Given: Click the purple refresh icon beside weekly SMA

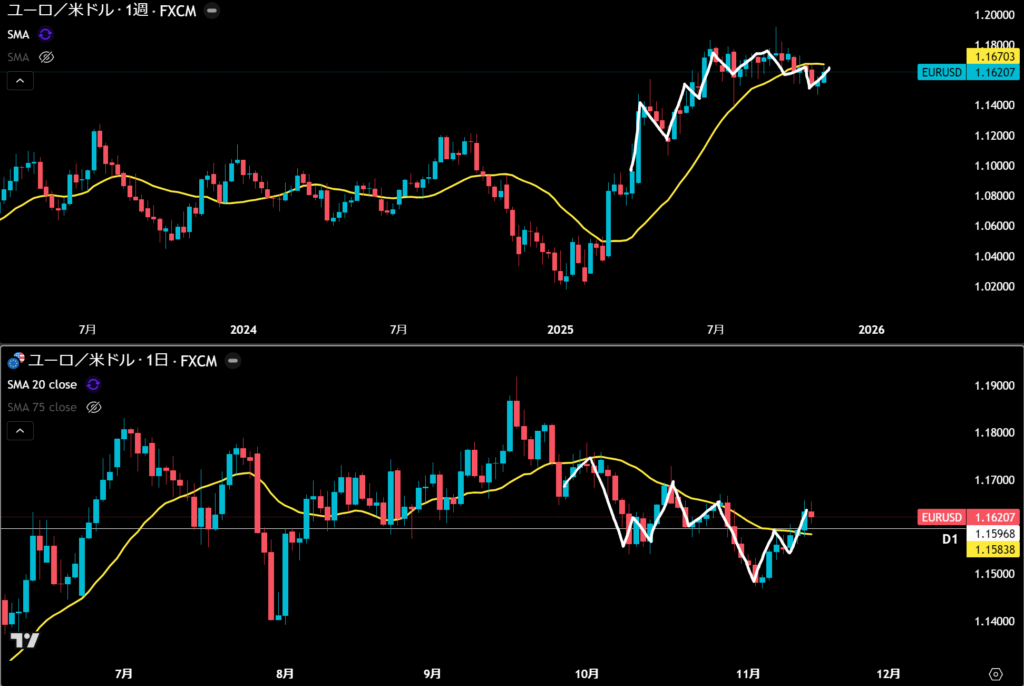Looking at the screenshot, I should [45, 34].
